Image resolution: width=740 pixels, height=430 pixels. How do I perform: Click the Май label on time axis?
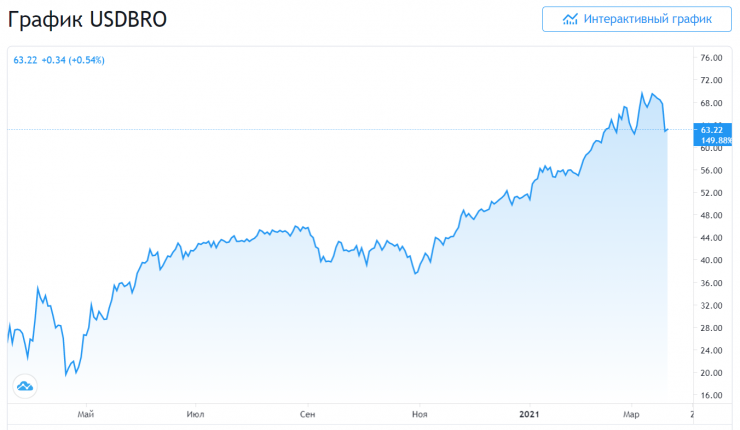[85, 413]
